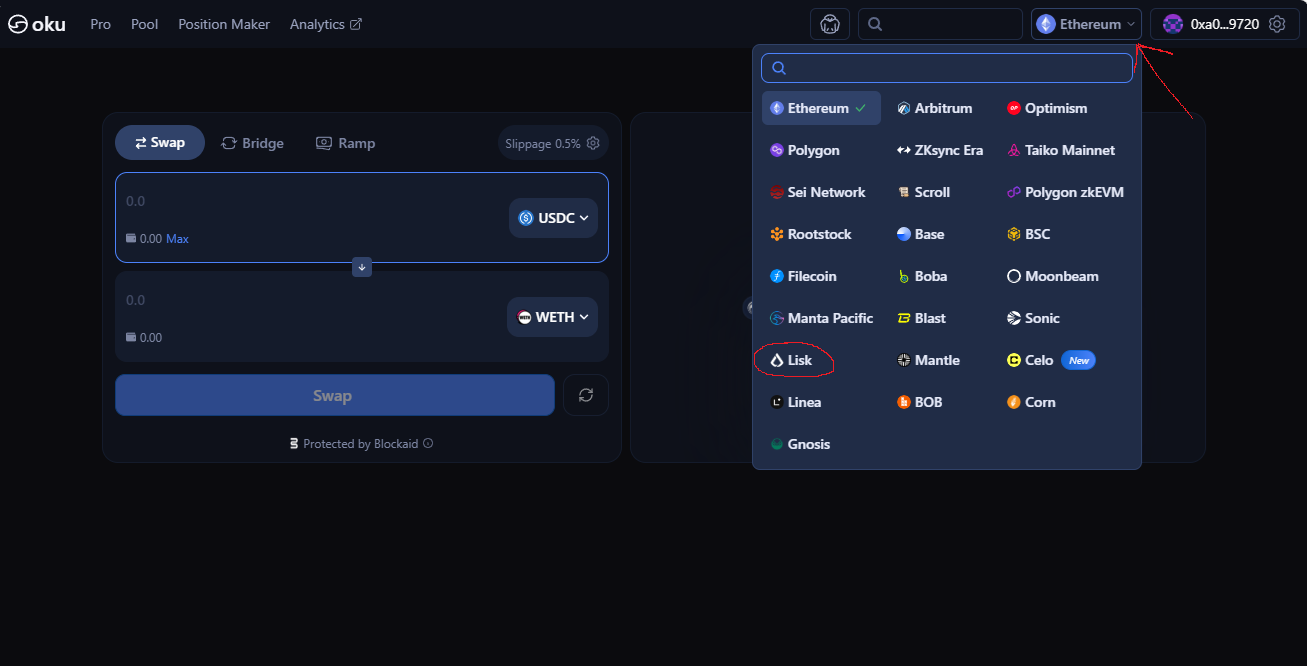Screen dimensions: 1307x666
Task: Select Base network
Action: (x=921, y=234)
